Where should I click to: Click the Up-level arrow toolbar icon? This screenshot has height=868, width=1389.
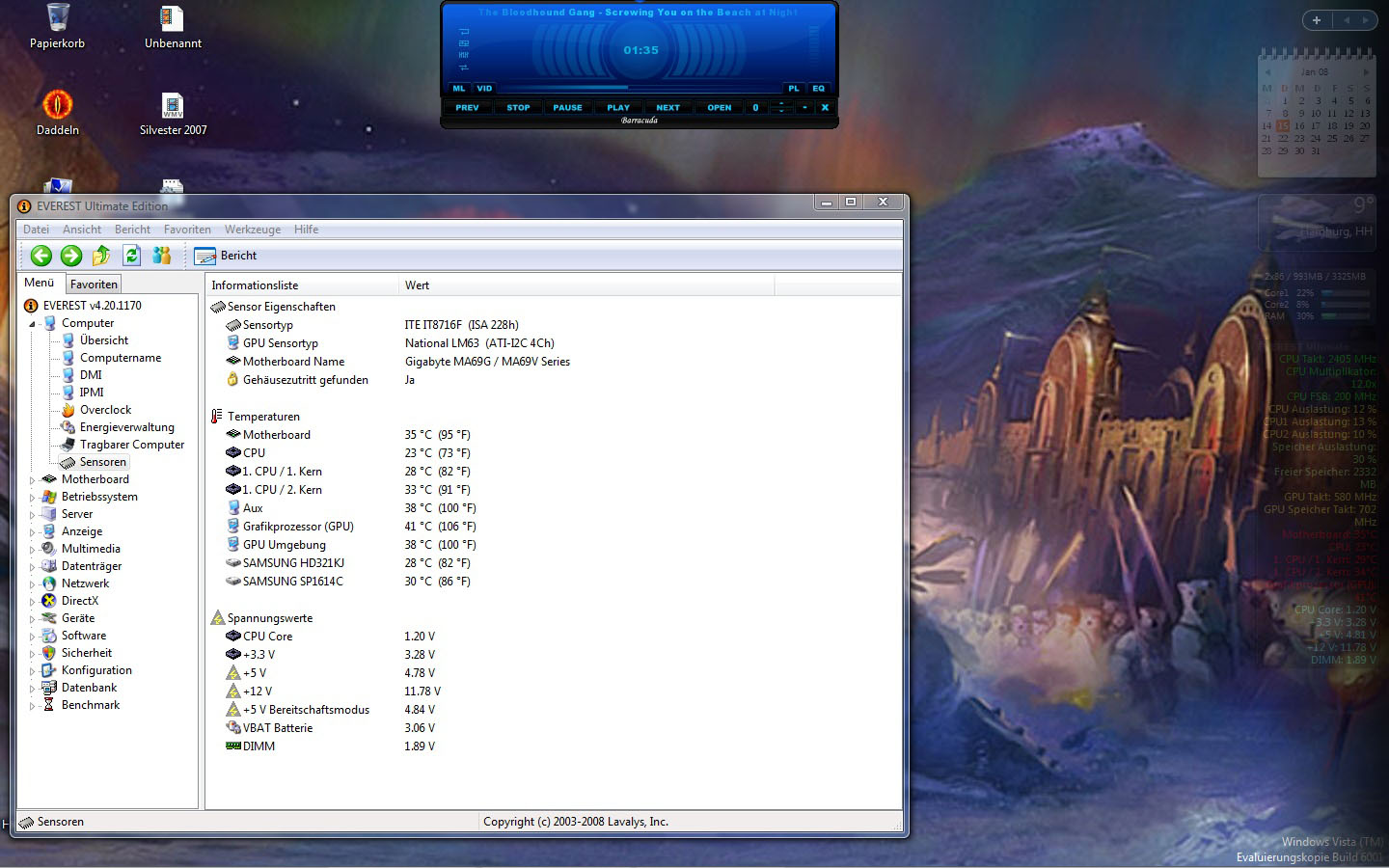click(x=101, y=256)
